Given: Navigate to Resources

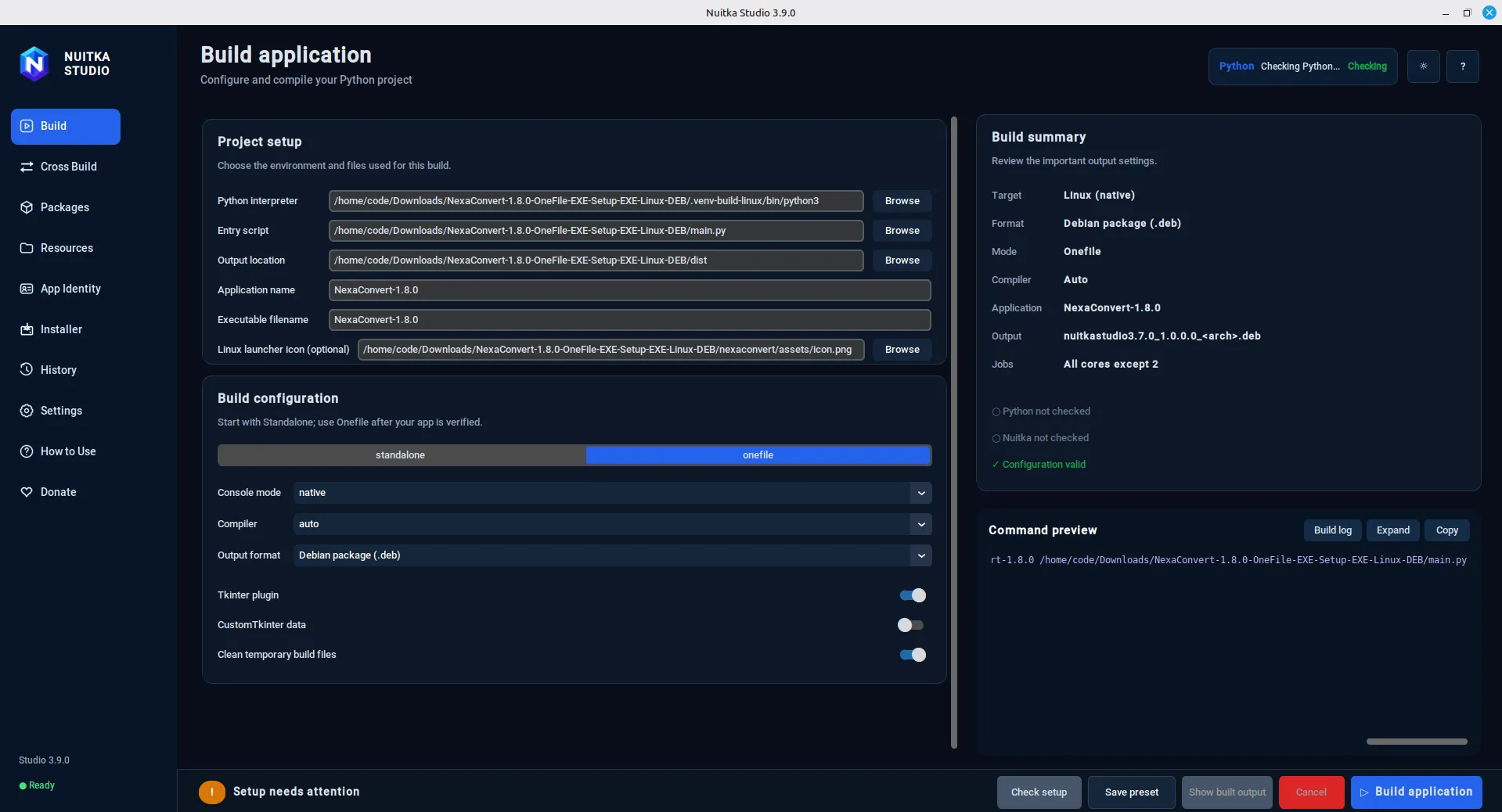Looking at the screenshot, I should click(x=66, y=248).
